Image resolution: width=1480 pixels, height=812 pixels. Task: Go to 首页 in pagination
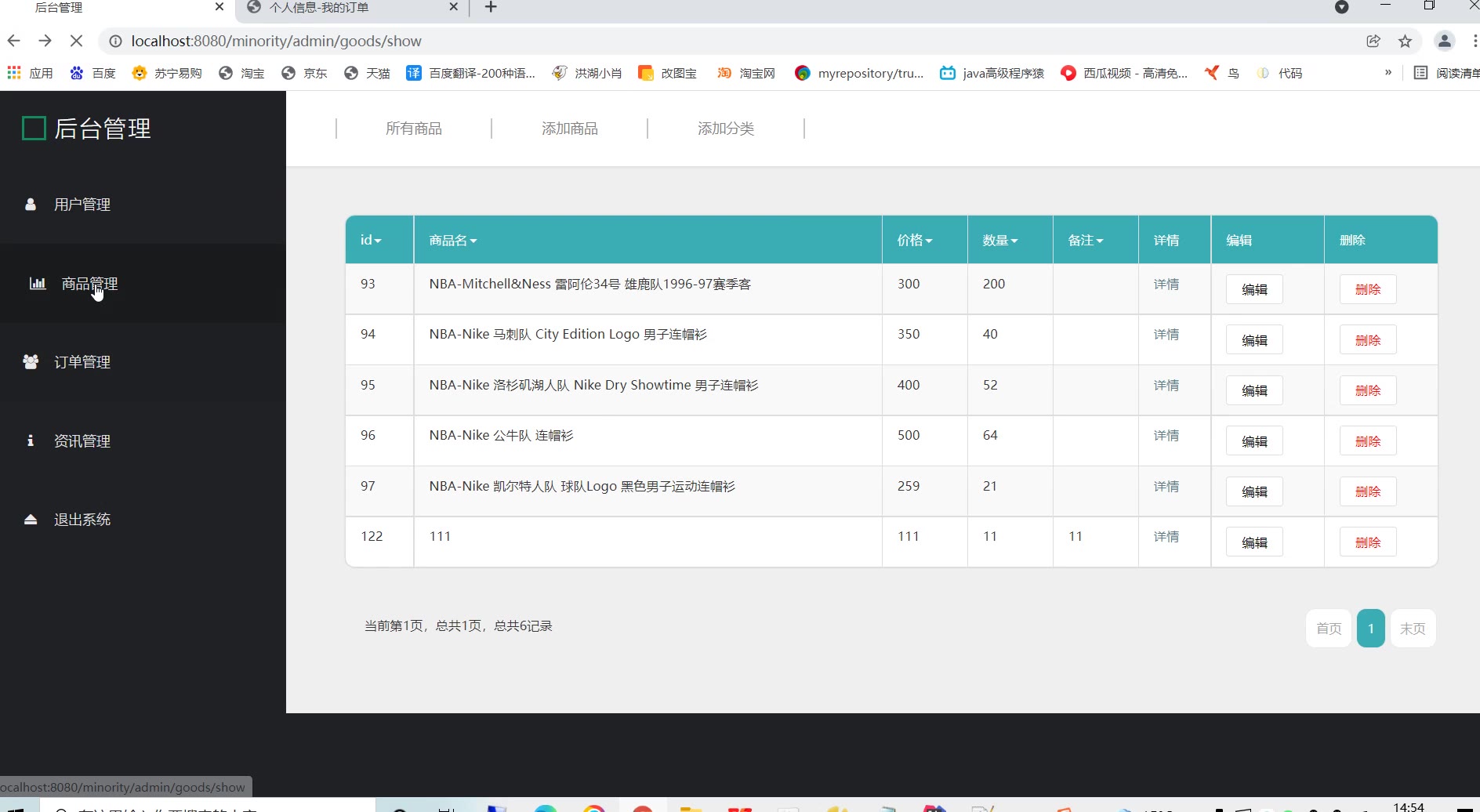click(1329, 629)
